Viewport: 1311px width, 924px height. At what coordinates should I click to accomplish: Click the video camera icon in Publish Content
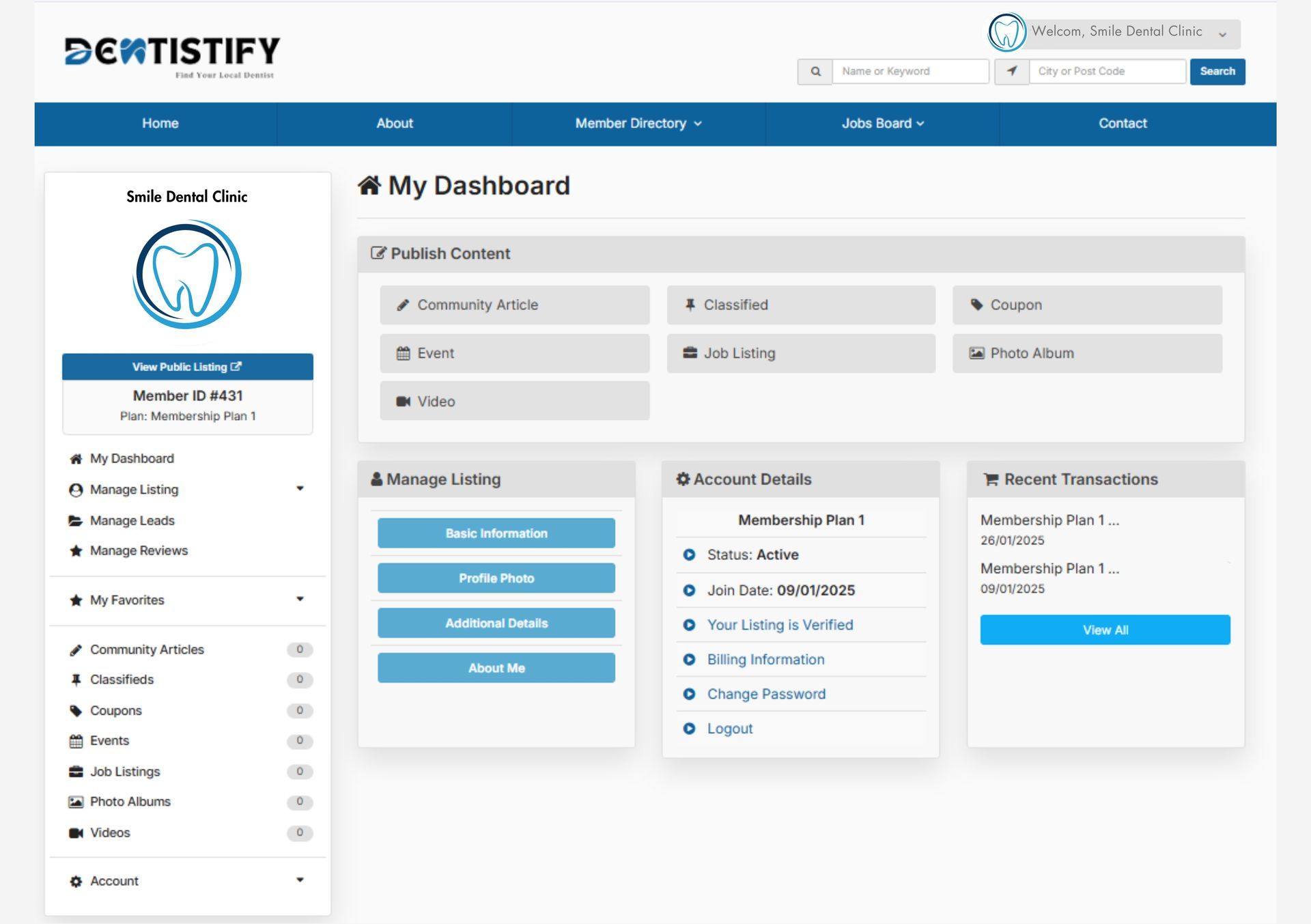click(x=403, y=402)
